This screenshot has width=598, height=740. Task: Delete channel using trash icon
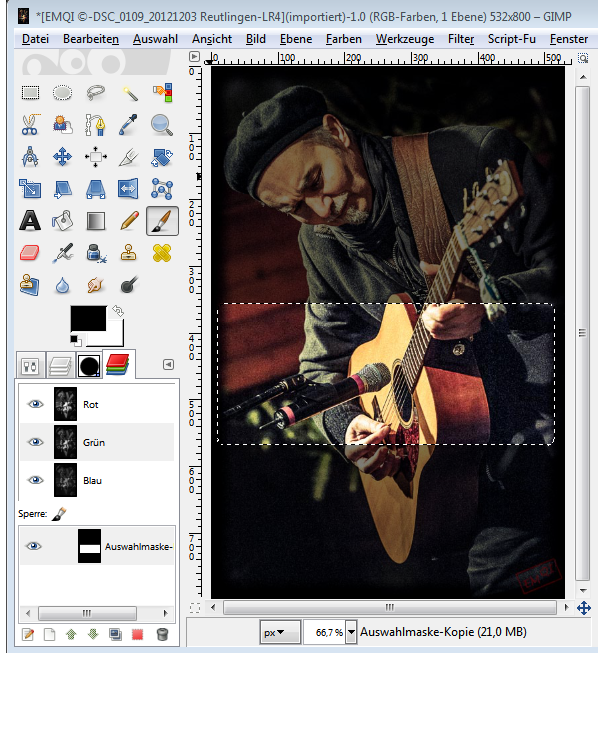click(x=162, y=634)
